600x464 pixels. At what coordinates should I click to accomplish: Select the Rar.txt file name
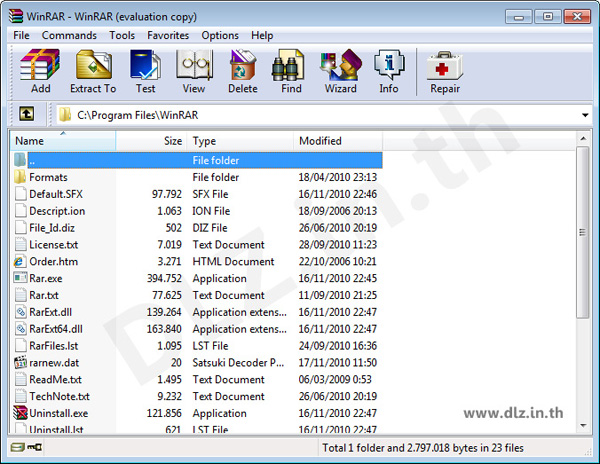click(44, 295)
